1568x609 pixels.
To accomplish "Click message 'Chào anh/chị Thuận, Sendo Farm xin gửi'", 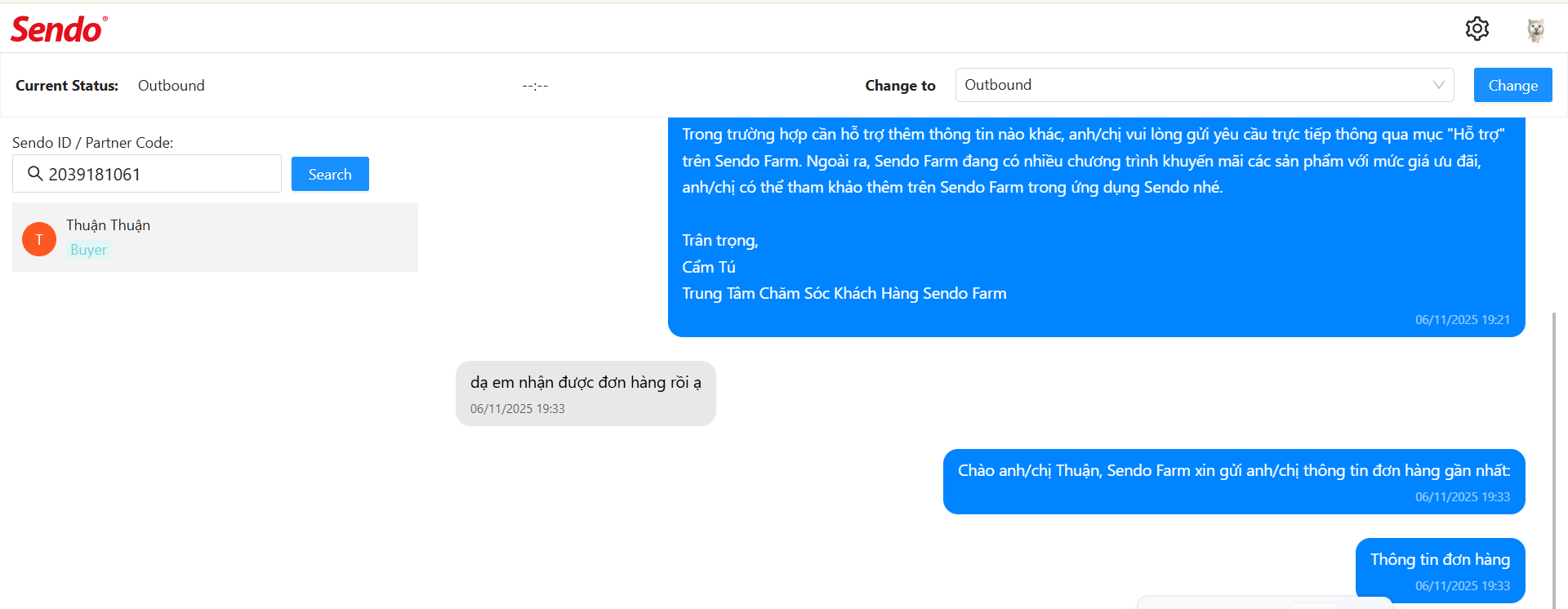I will point(1234,482).
